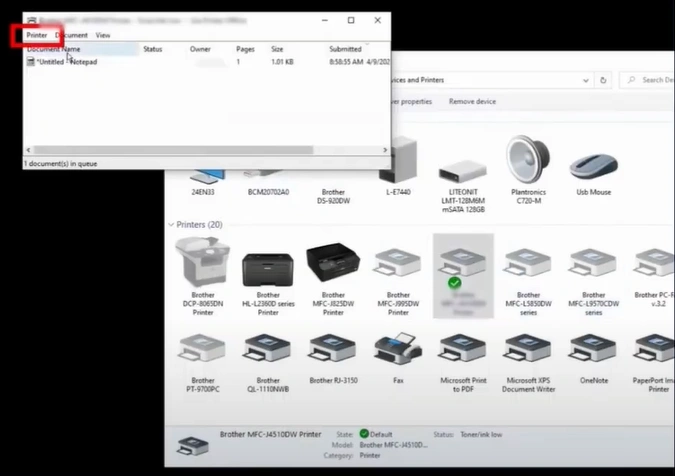Select Brother HL-L2360D series printer
The image size is (675, 476).
click(268, 265)
